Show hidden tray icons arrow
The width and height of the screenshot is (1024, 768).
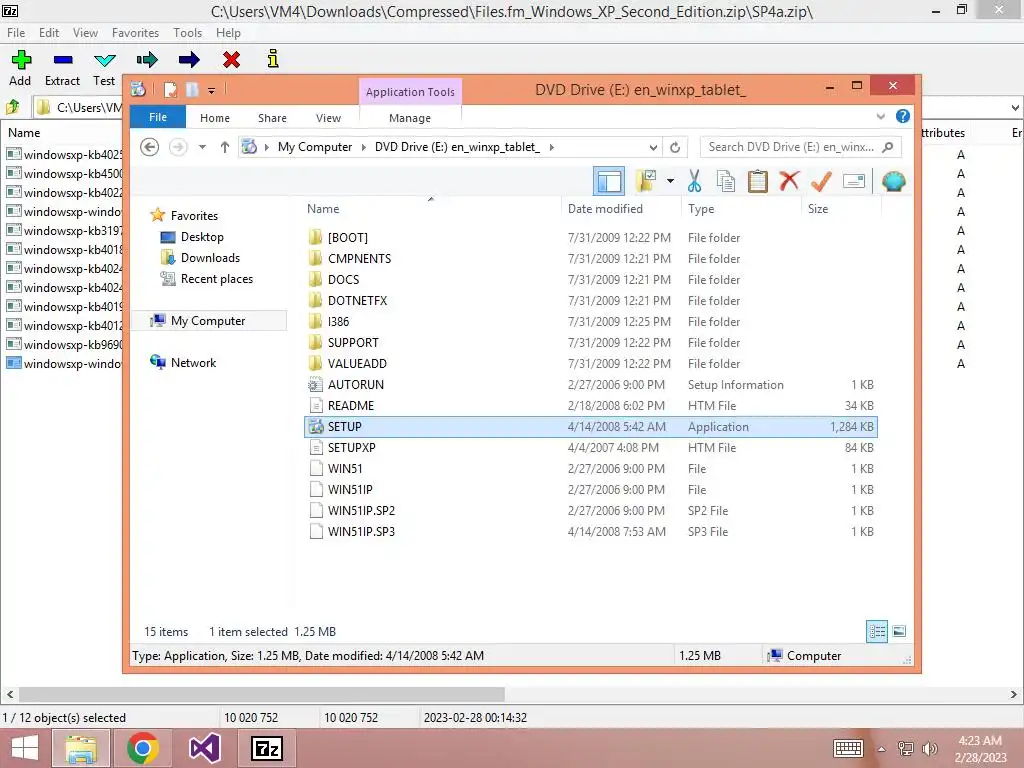coord(882,749)
